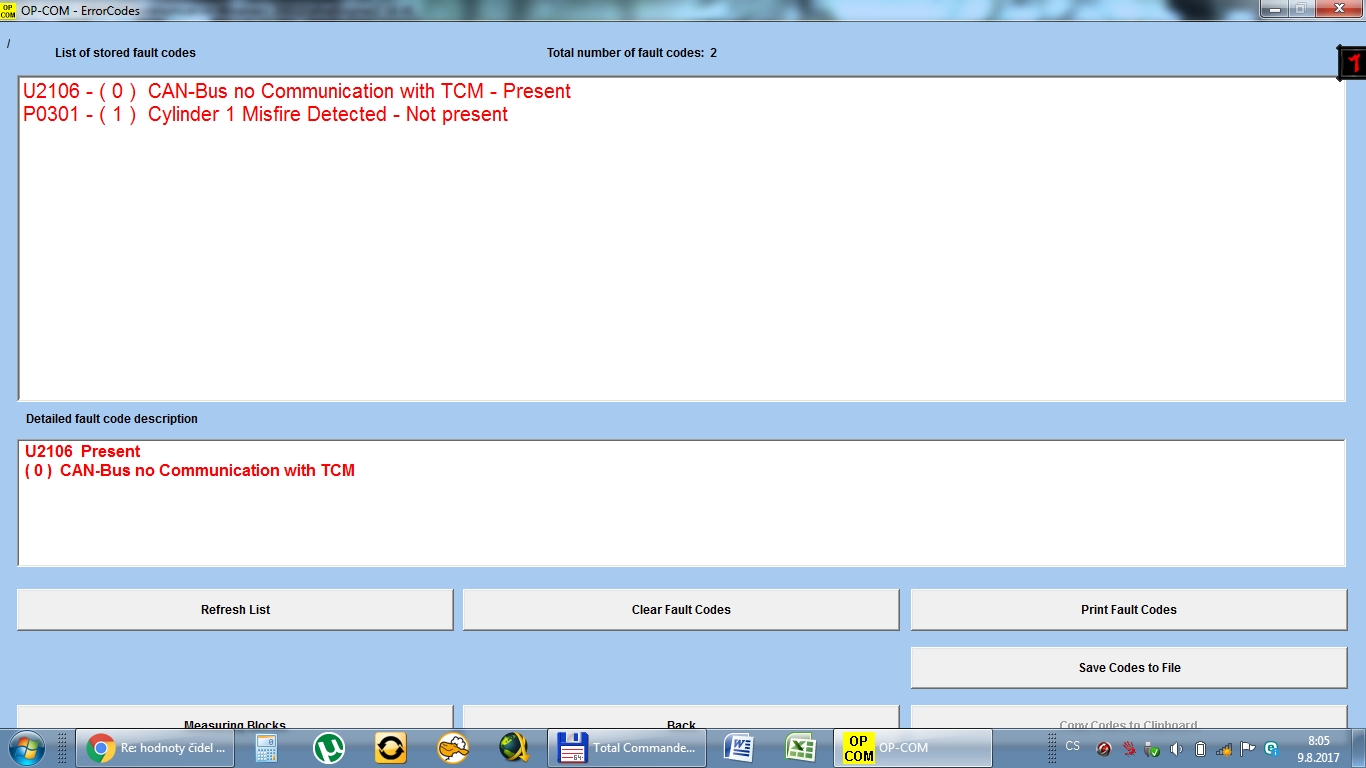This screenshot has width=1366, height=768.
Task: Open the Calculator from the taskbar
Action: click(266, 747)
